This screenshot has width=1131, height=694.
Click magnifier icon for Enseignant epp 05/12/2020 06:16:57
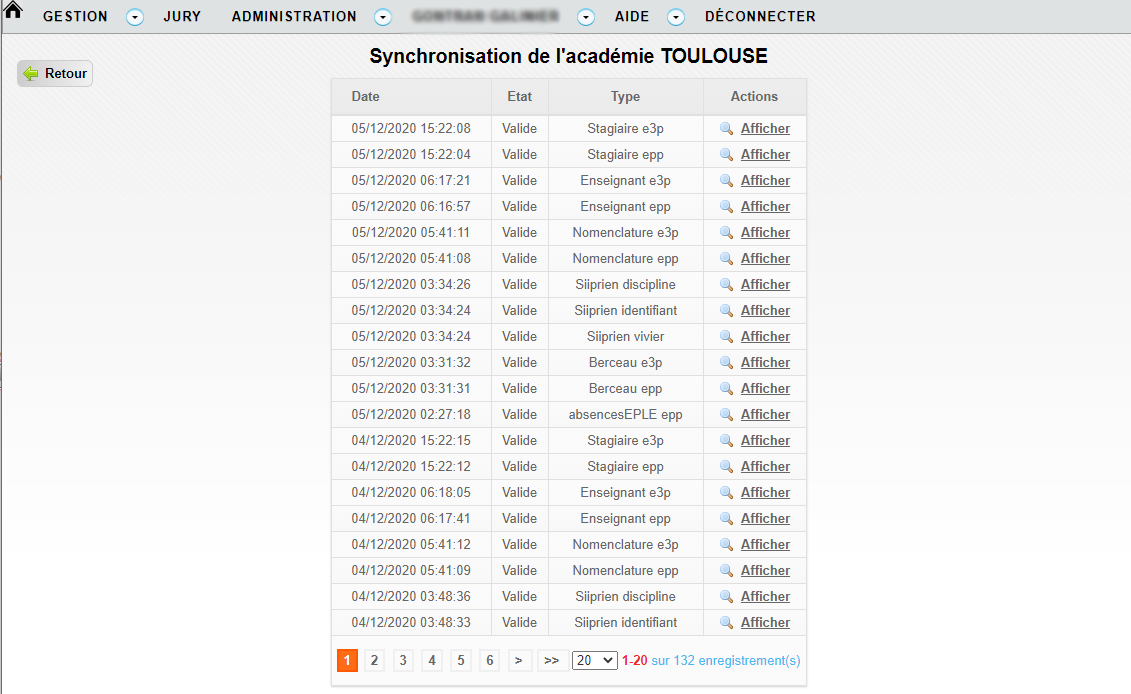click(x=727, y=207)
